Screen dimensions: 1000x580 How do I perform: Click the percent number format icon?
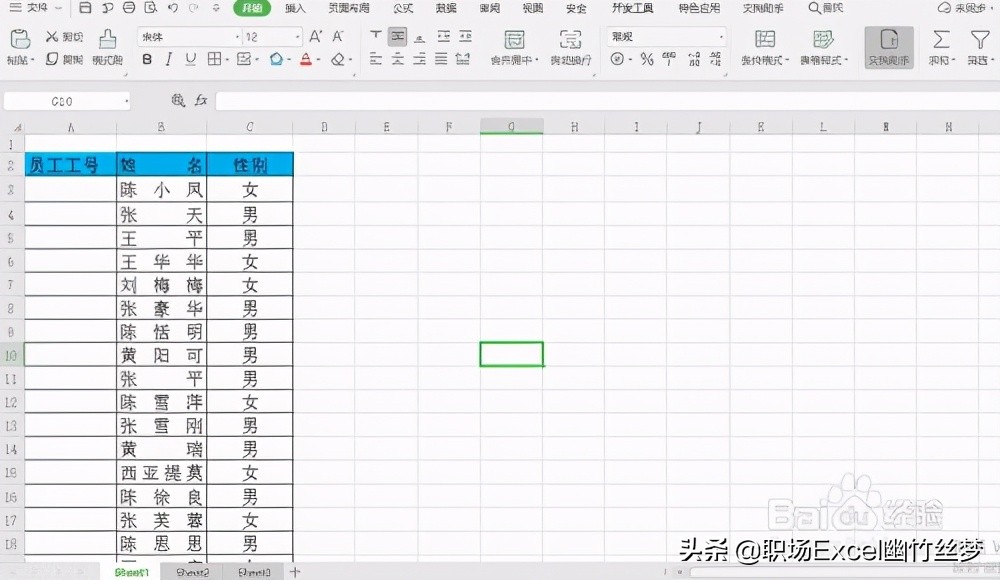648,60
